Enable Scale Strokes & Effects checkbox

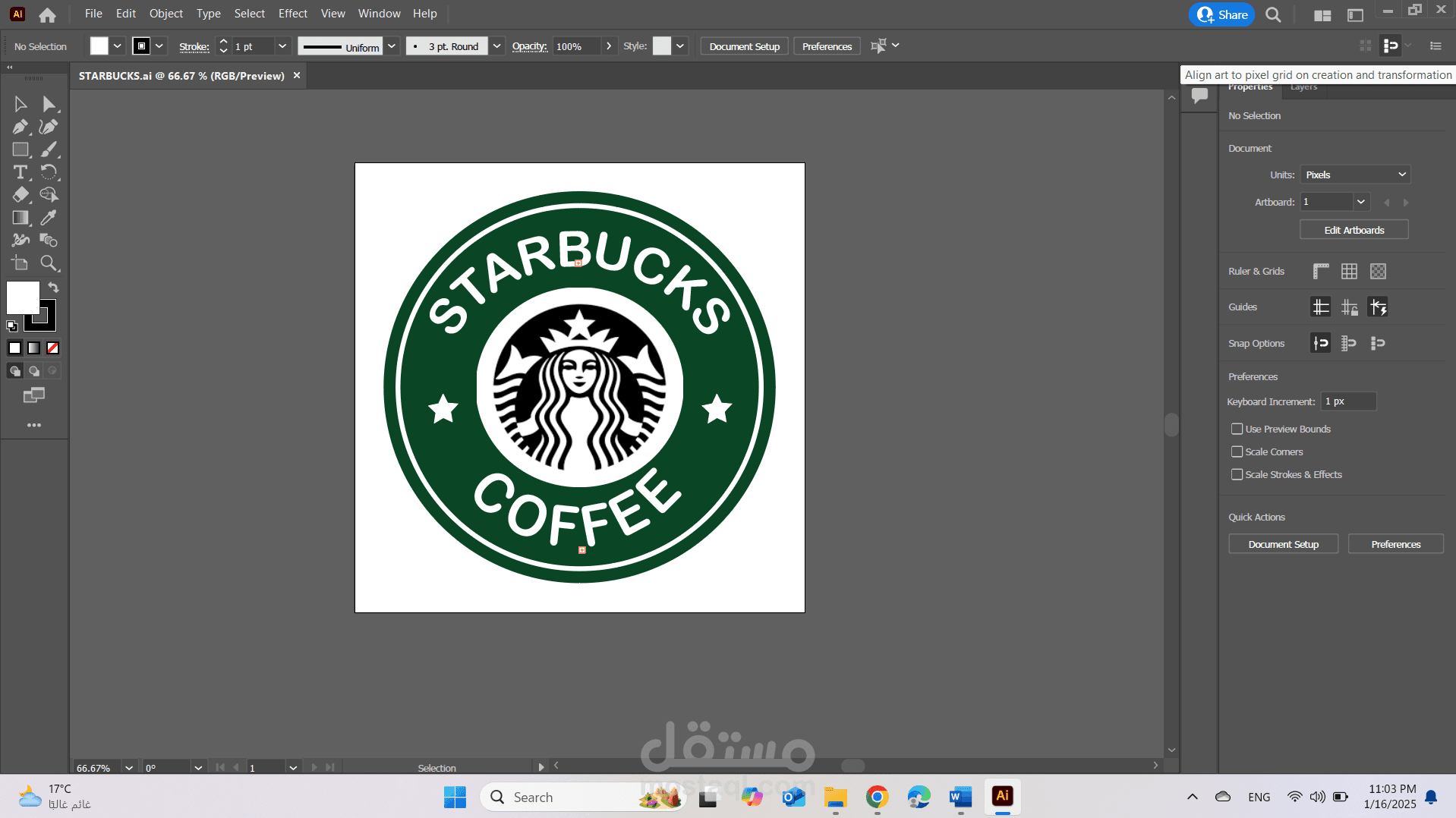(x=1237, y=475)
